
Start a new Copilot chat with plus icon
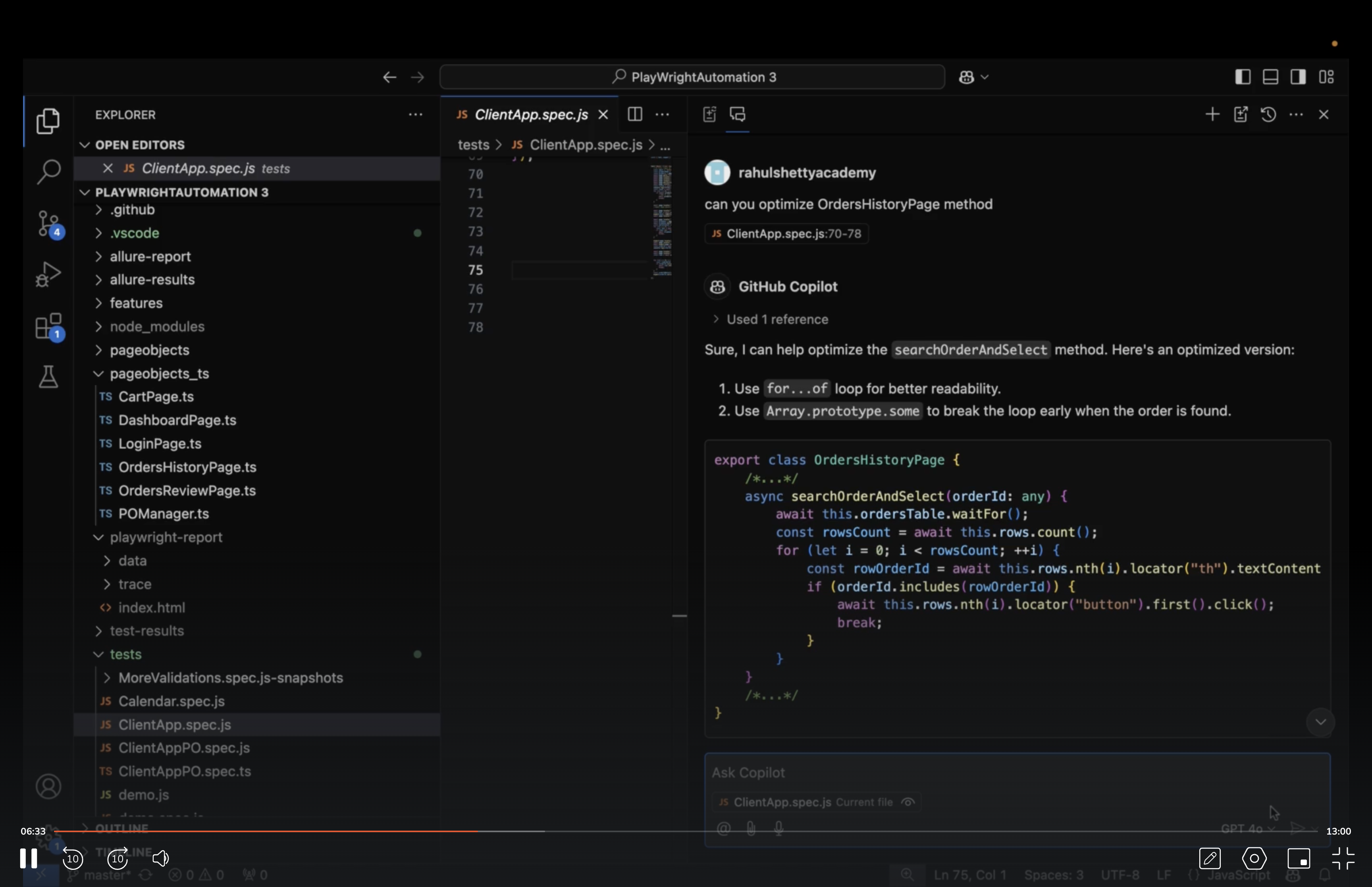[x=1212, y=115]
